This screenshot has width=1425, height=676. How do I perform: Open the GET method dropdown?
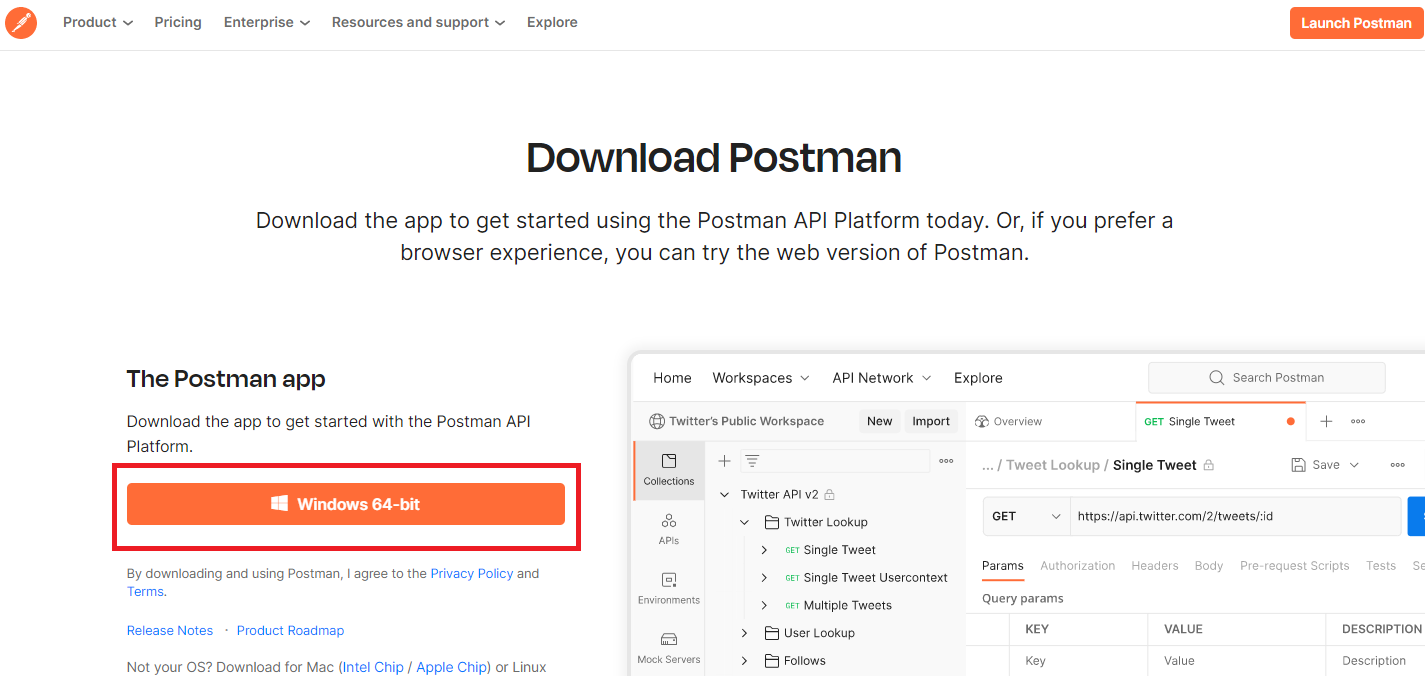tap(1027, 517)
